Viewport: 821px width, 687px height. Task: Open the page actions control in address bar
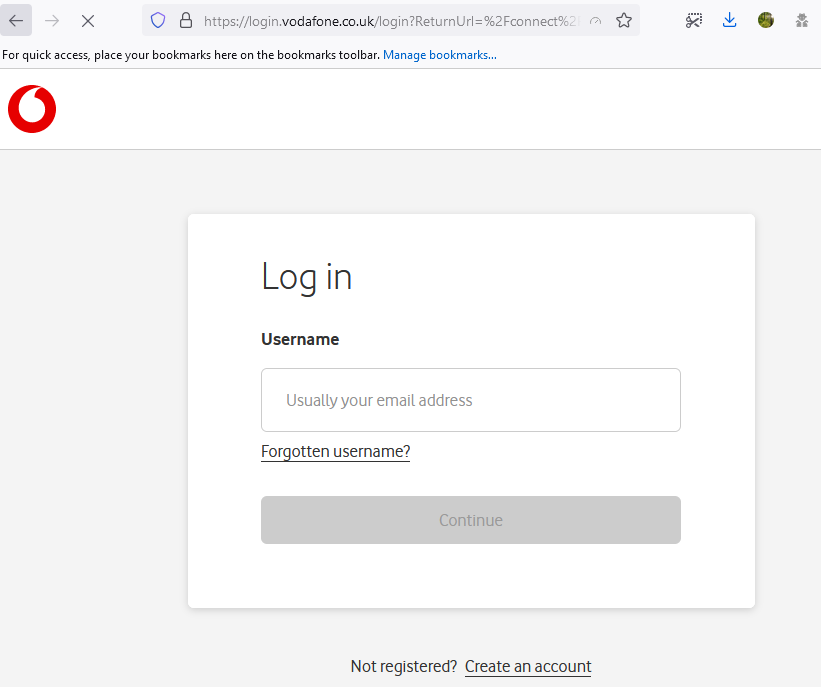coord(594,20)
